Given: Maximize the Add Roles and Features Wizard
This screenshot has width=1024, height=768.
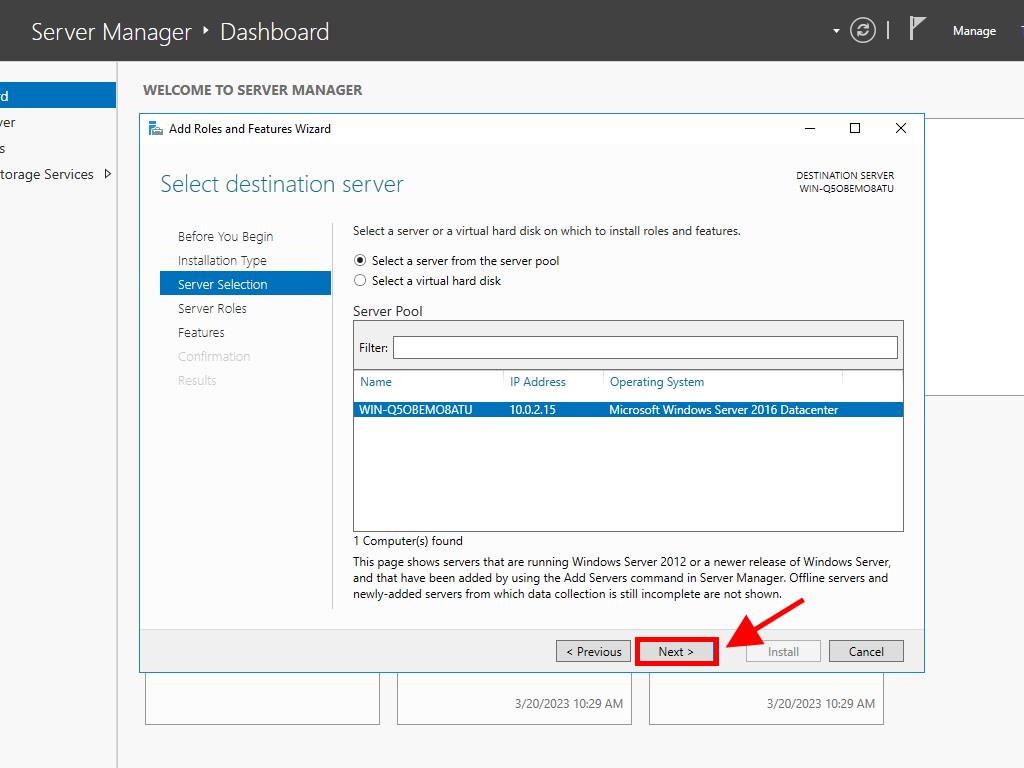Looking at the screenshot, I should point(855,128).
